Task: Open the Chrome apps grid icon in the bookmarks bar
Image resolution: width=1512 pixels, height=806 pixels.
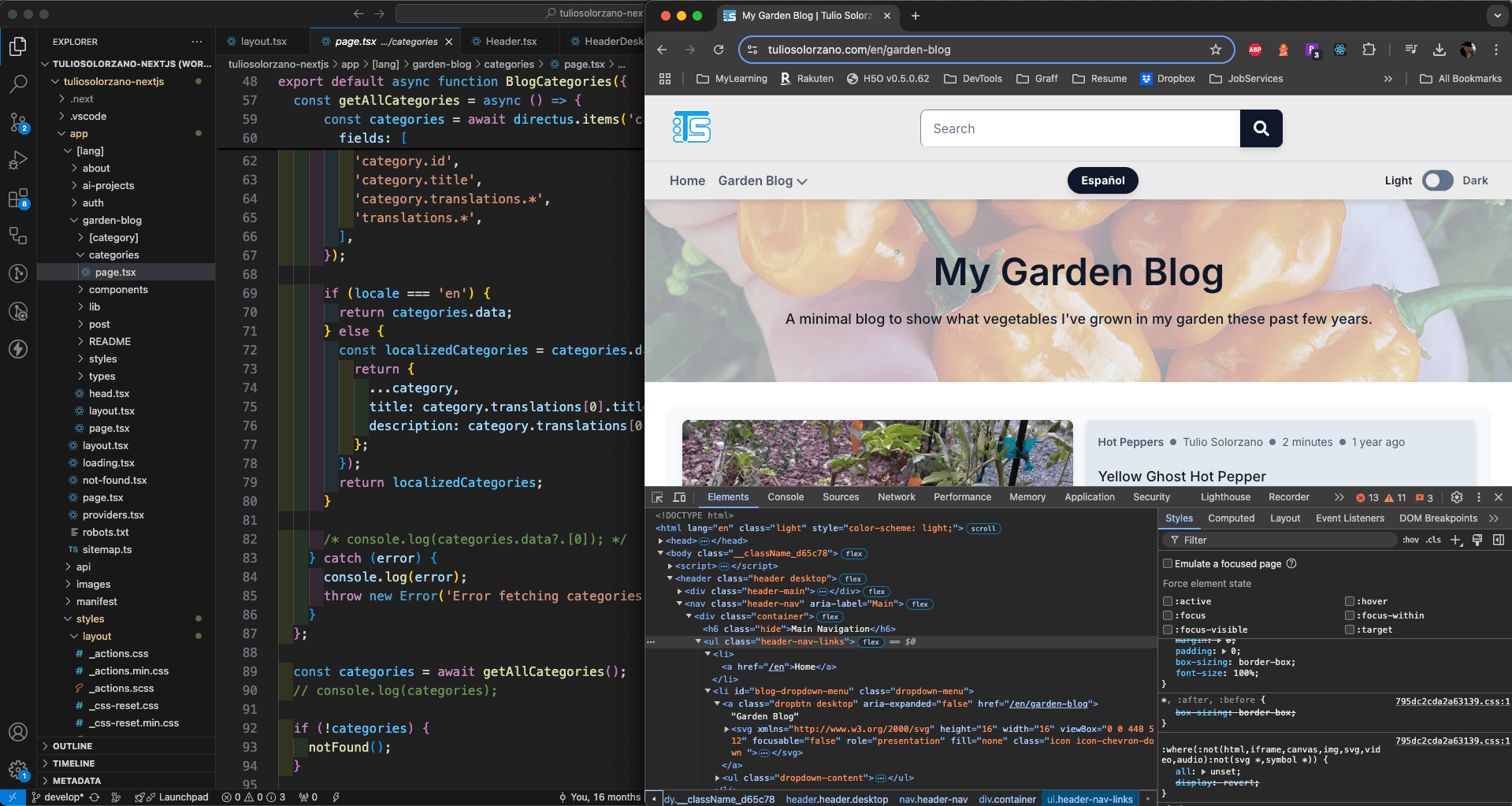Action: tap(665, 79)
